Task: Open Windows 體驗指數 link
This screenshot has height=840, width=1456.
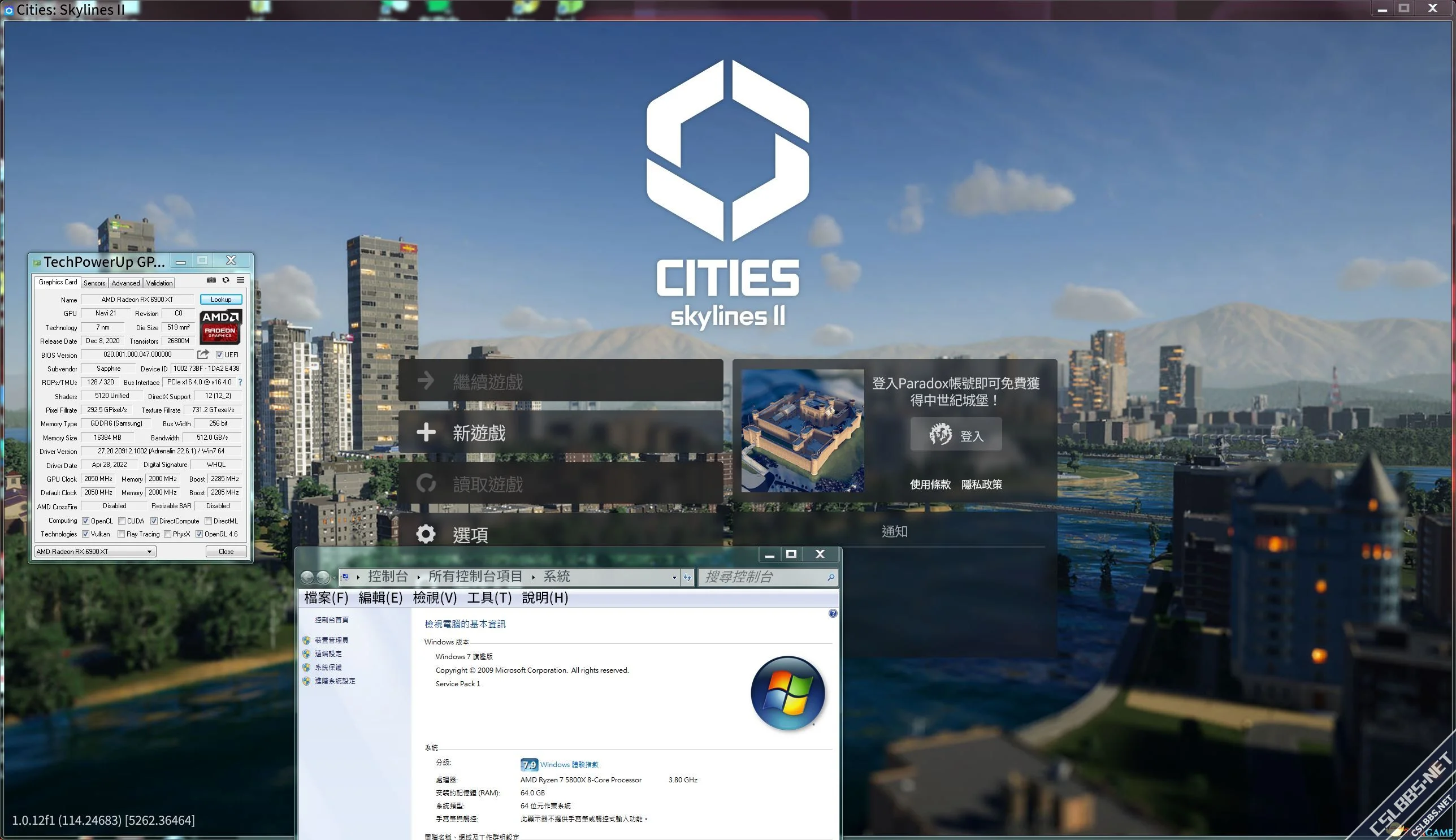Action: 569,764
